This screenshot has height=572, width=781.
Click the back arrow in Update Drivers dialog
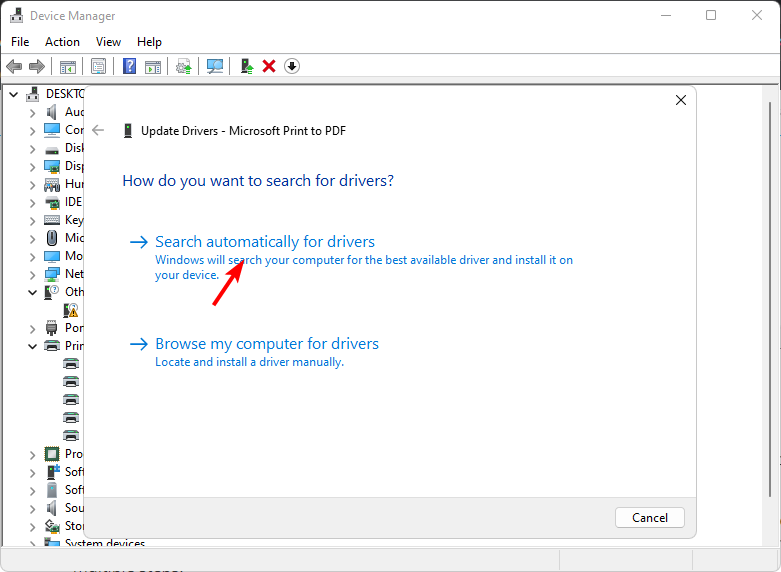(x=98, y=131)
